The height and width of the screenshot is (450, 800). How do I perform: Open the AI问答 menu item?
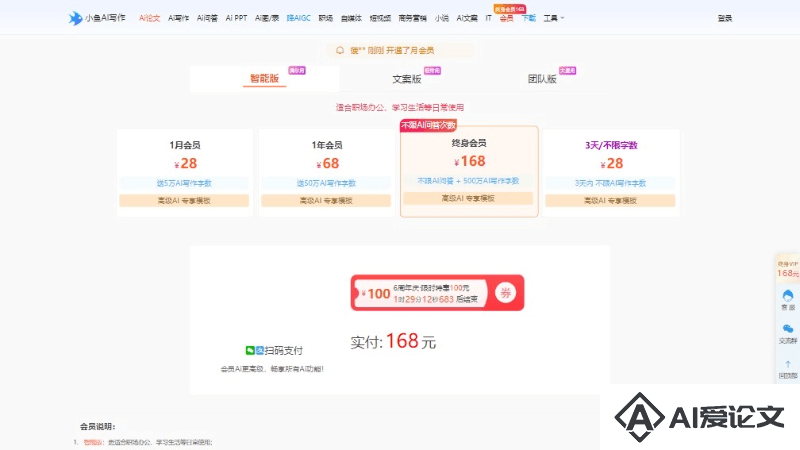click(x=207, y=18)
